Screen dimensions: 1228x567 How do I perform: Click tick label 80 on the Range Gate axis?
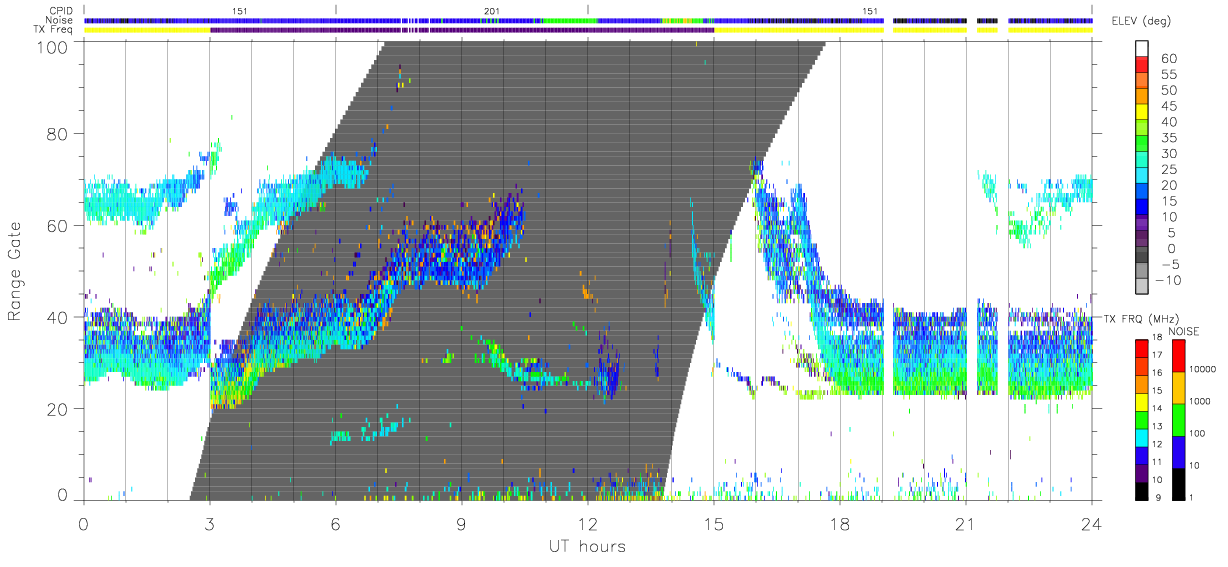[x=59, y=134]
